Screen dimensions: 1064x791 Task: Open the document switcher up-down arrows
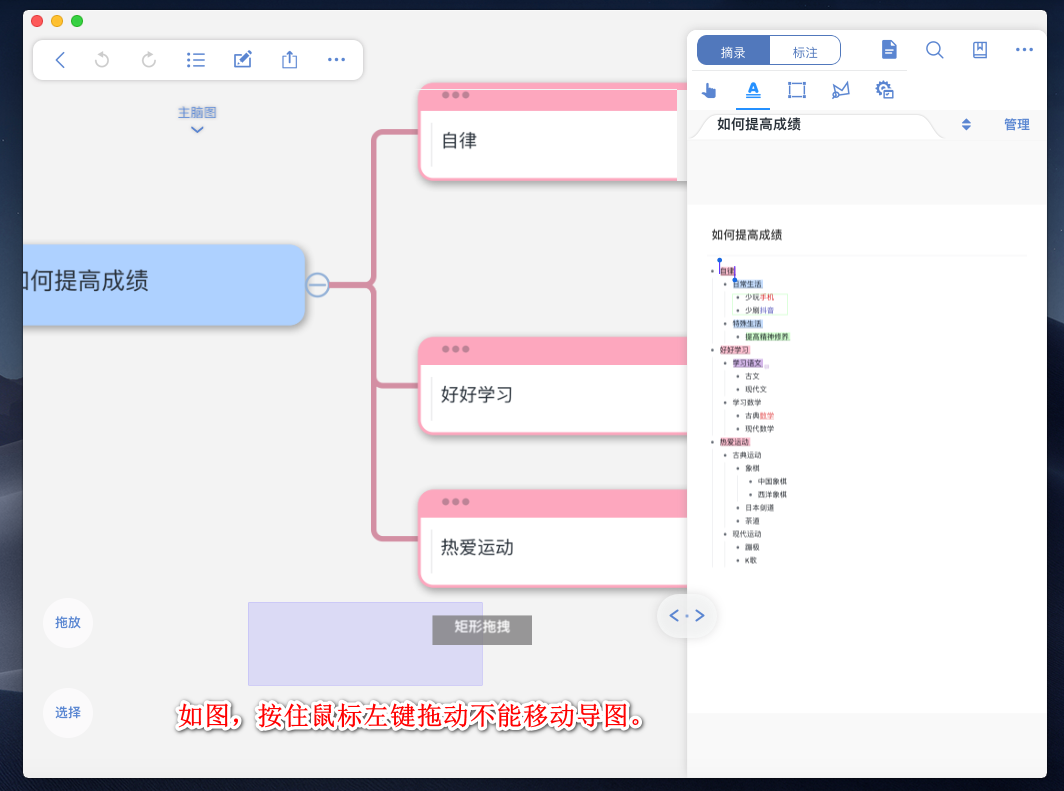(966, 125)
